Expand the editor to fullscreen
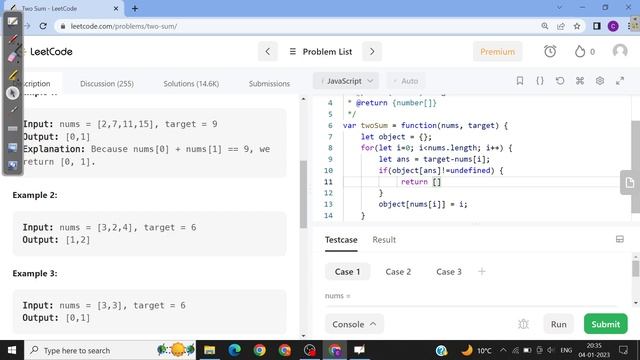The height and width of the screenshot is (360, 640). click(x=620, y=81)
